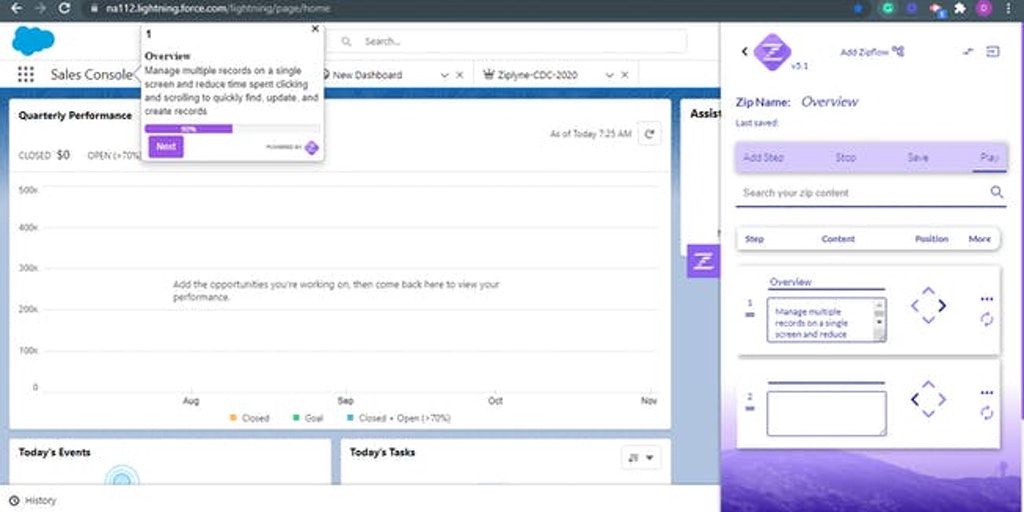Grab the step 1 reorder handle
This screenshot has height=512, width=1024.
[x=750, y=315]
